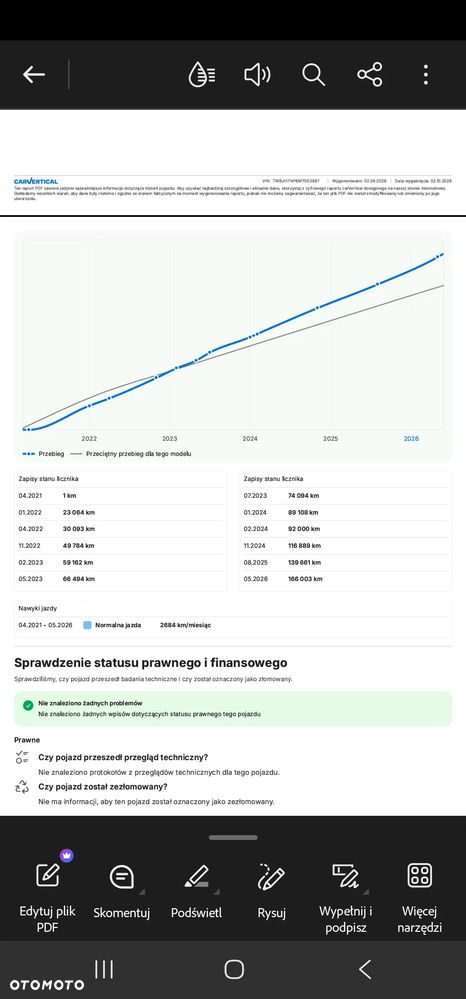Tap Android back navigation button
The width and height of the screenshot is (466, 999).
tap(365, 969)
